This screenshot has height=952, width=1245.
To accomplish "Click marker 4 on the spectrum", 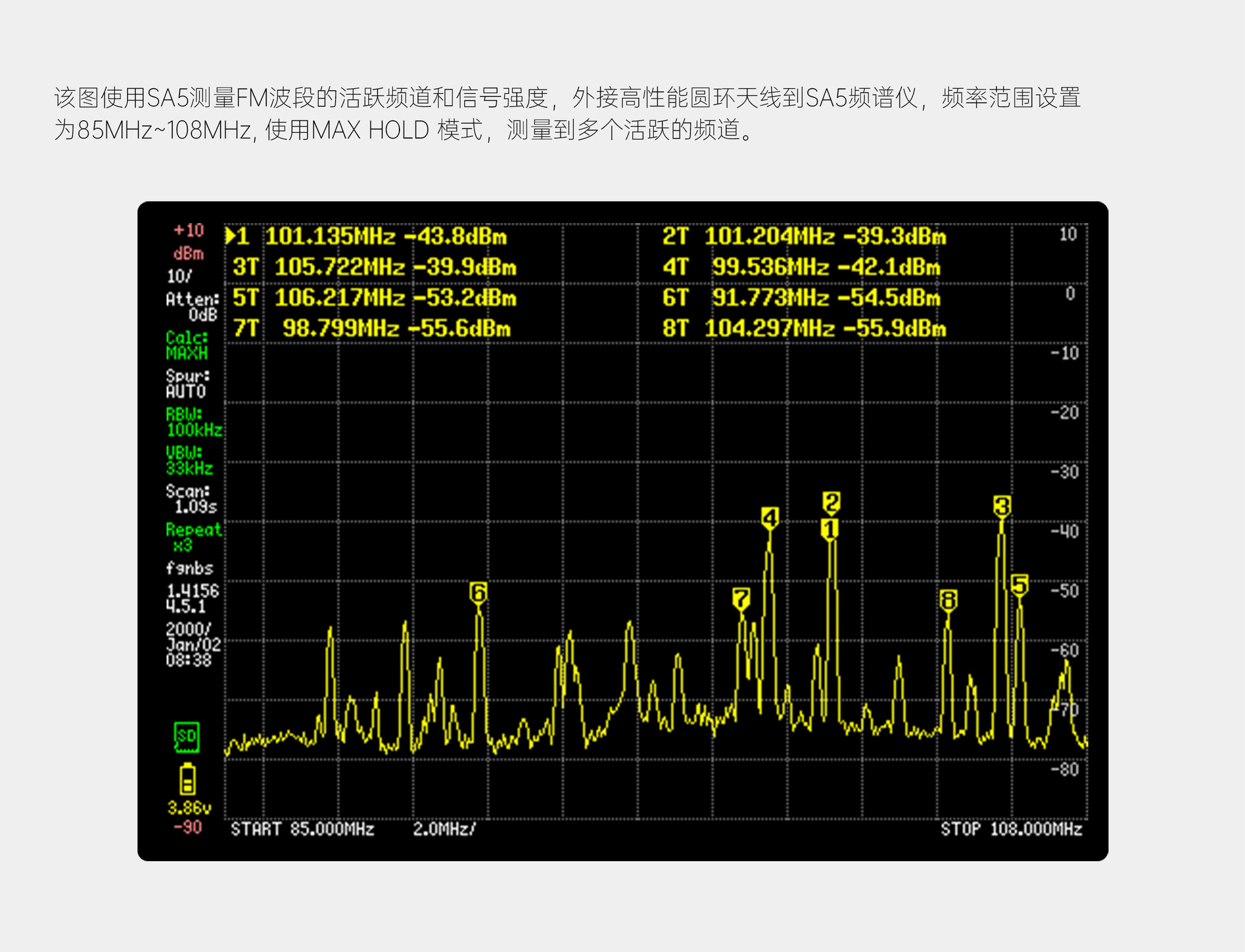I will [770, 518].
